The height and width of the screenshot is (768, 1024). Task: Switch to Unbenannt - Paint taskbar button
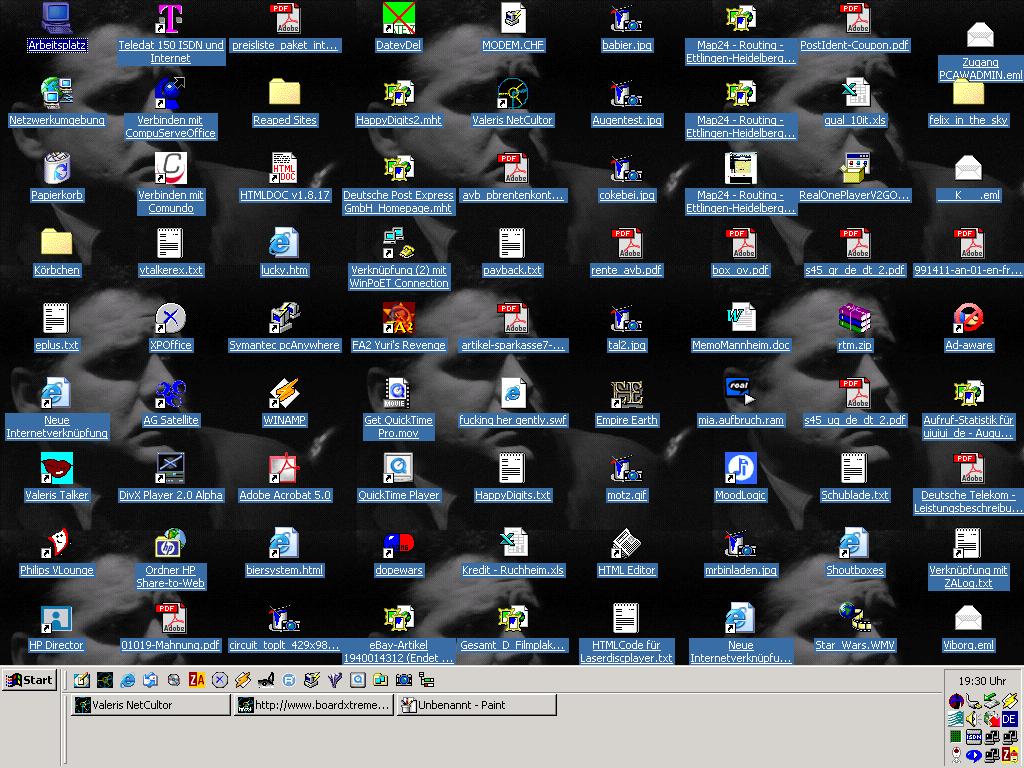click(x=476, y=705)
